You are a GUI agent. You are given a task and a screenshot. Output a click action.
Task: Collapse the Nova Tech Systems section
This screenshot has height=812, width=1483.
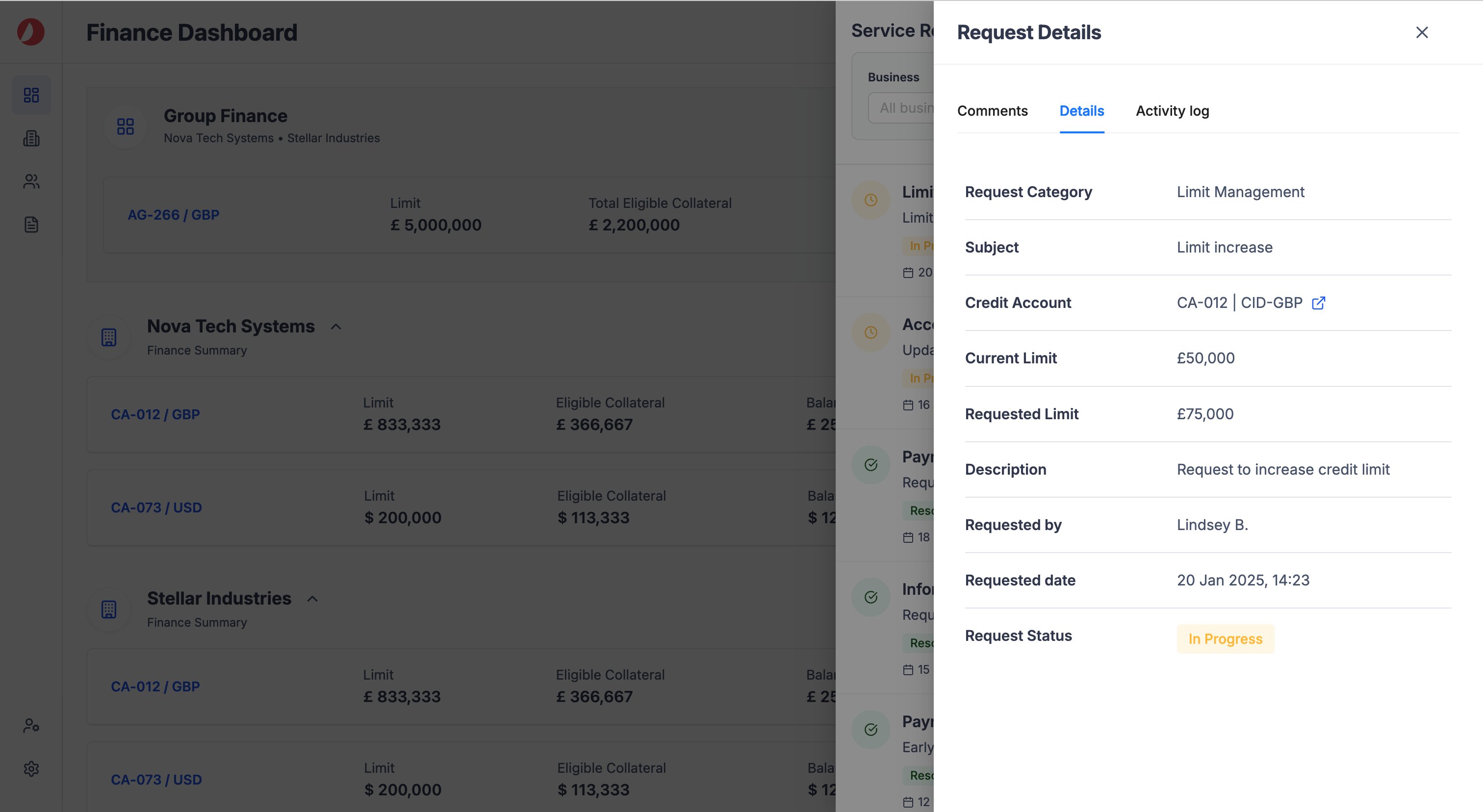pyautogui.click(x=335, y=327)
